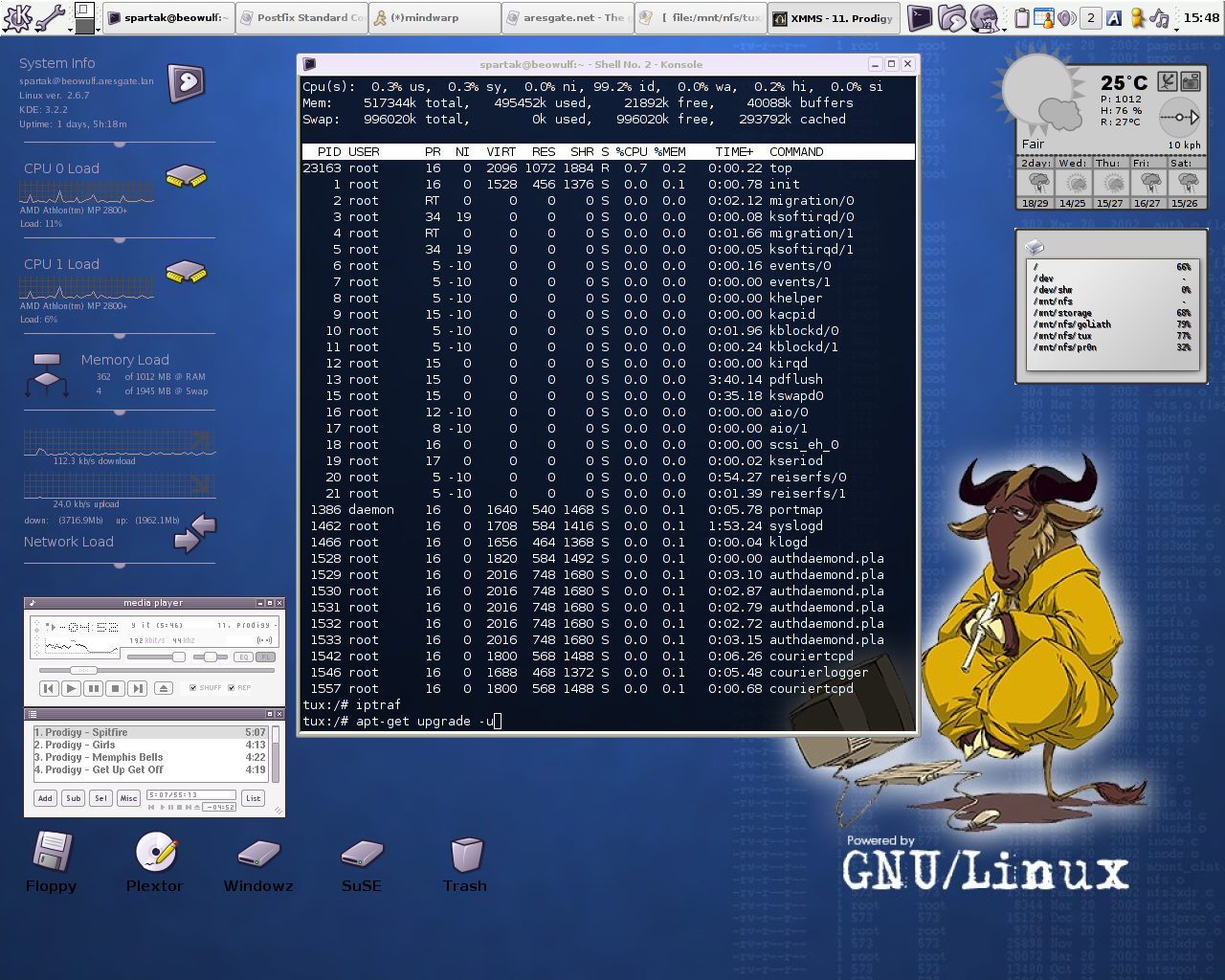Click the media player Play button
The height and width of the screenshot is (980, 1225).
click(71, 688)
